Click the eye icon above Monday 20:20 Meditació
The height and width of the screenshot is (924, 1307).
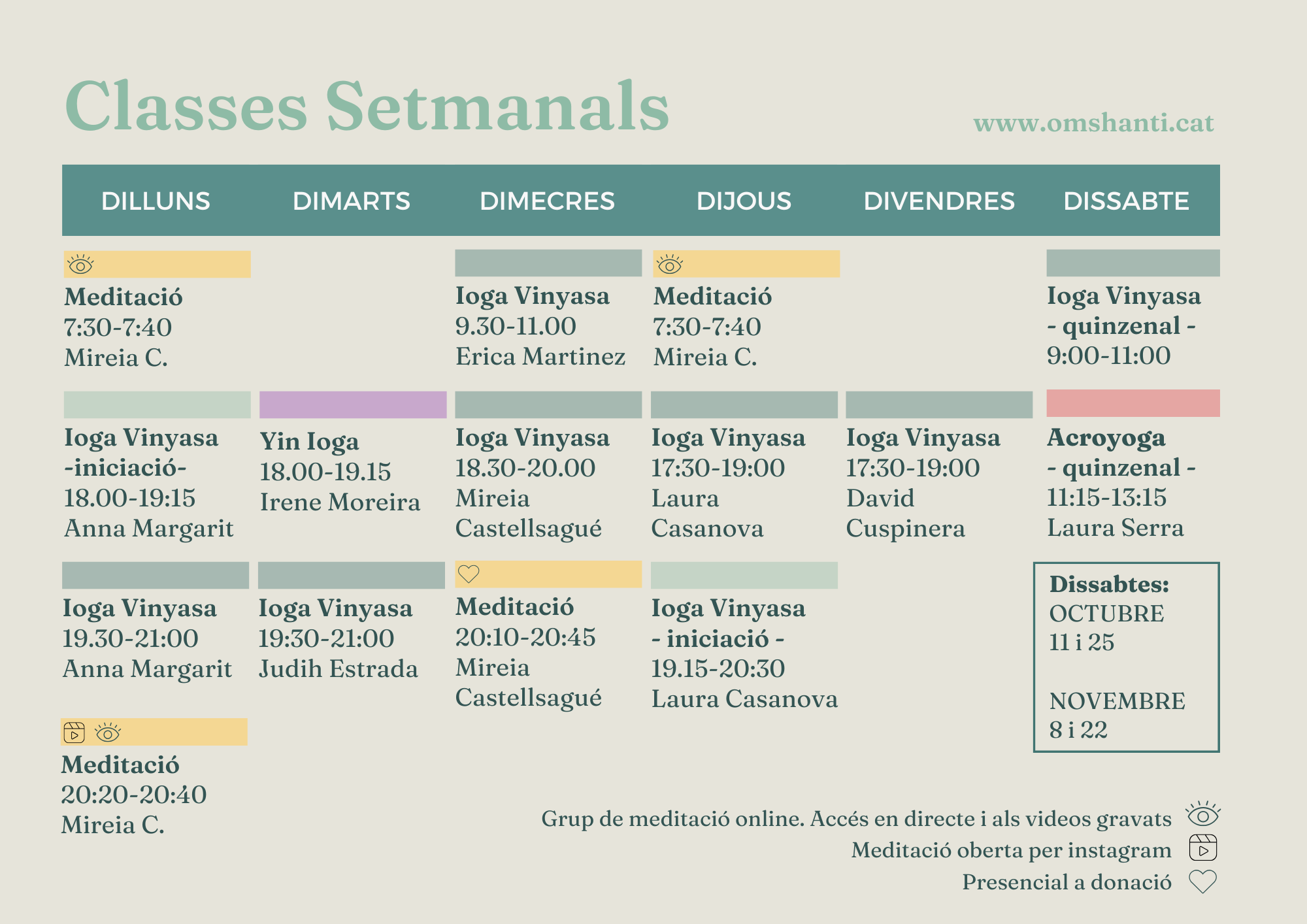108,733
